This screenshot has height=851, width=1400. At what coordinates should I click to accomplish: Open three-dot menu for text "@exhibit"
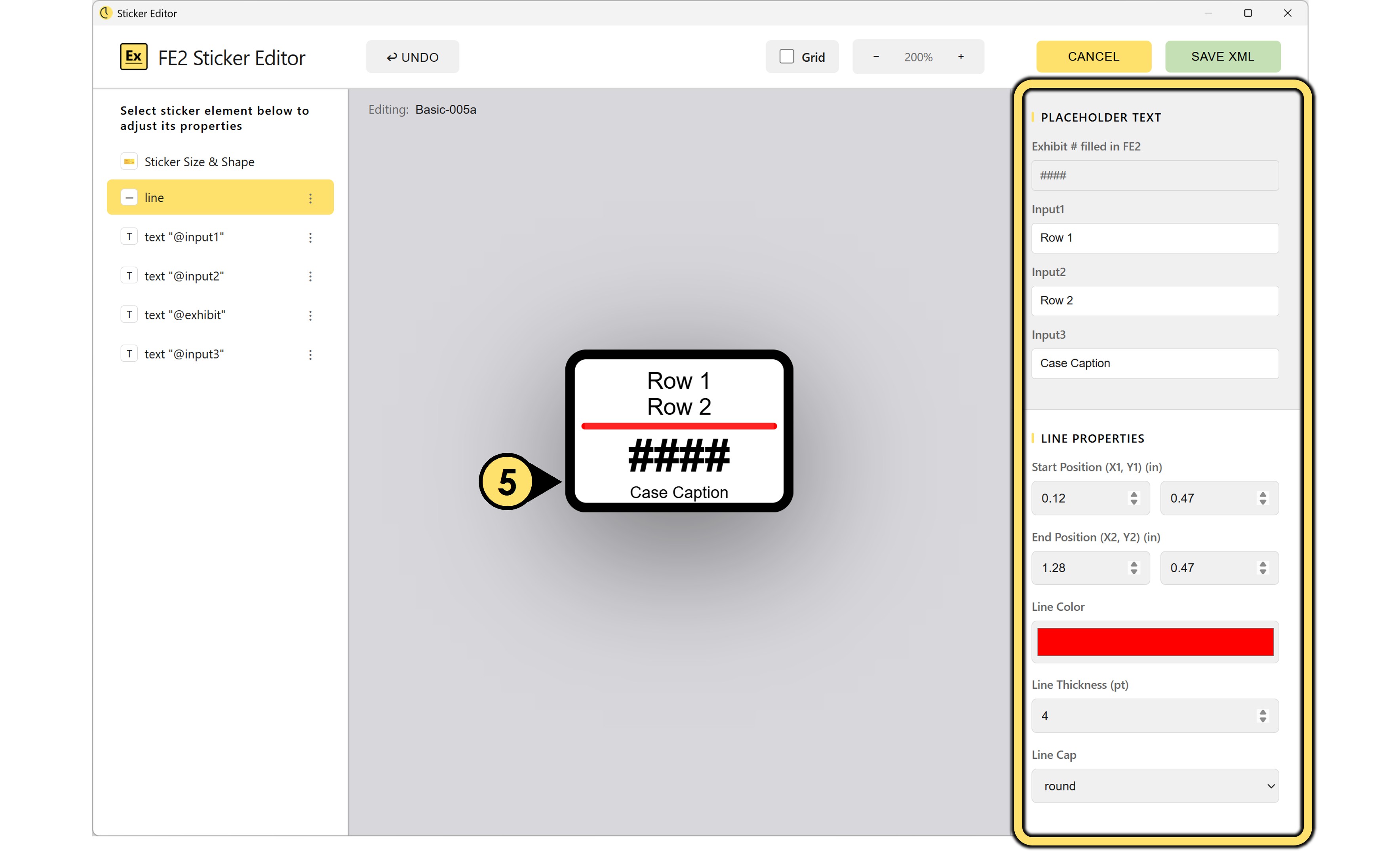[310, 315]
